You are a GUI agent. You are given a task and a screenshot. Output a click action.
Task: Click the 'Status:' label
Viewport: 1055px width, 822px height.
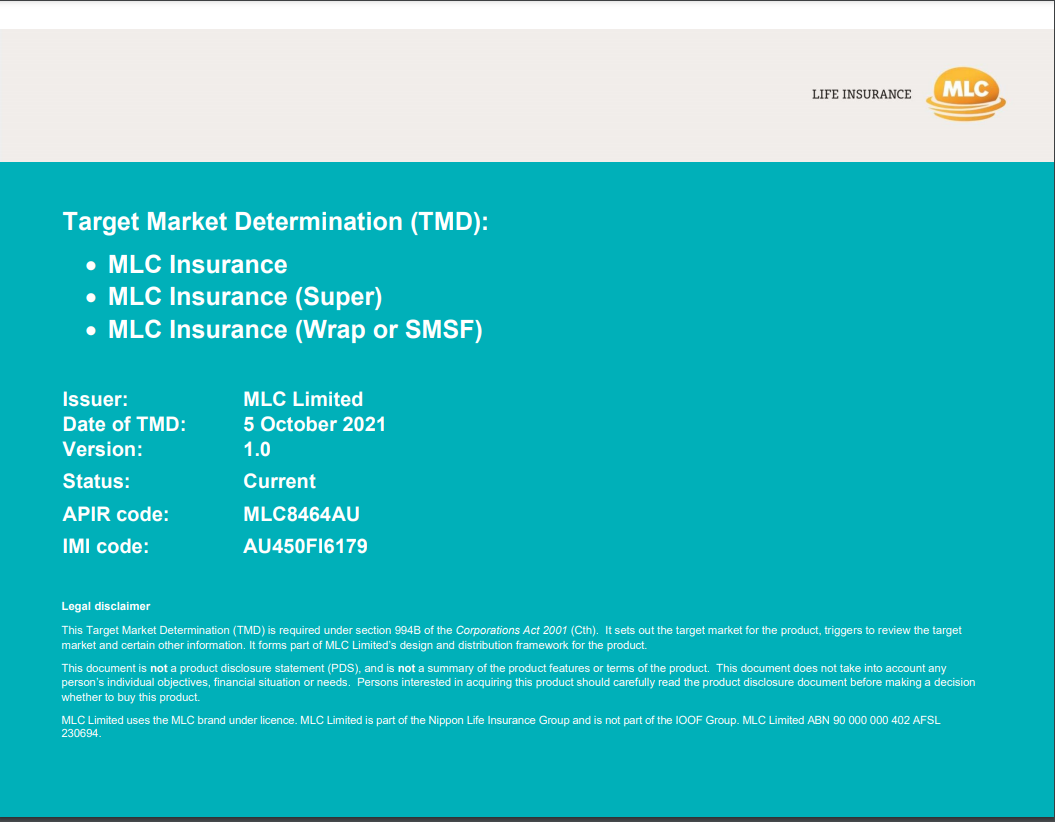tap(96, 482)
